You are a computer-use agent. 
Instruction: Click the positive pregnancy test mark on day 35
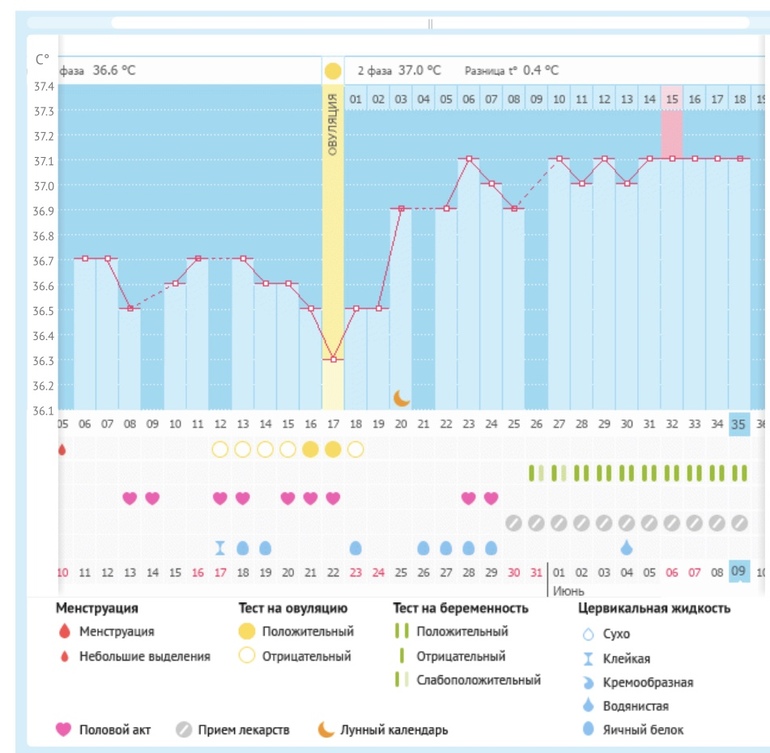739,473
